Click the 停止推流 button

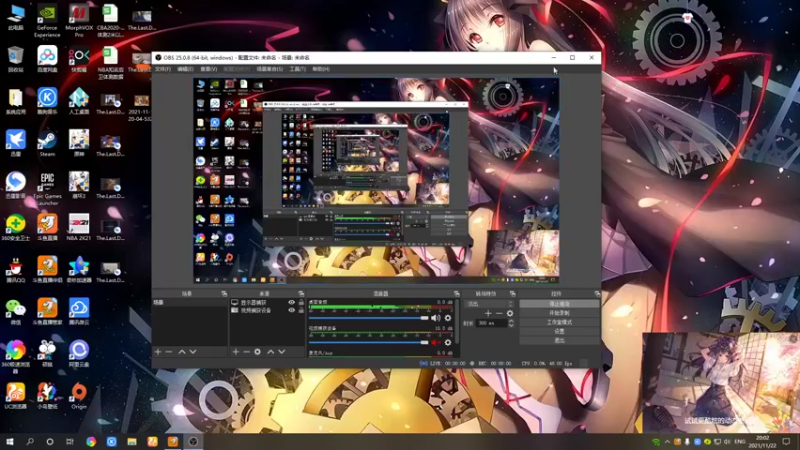tap(559, 304)
